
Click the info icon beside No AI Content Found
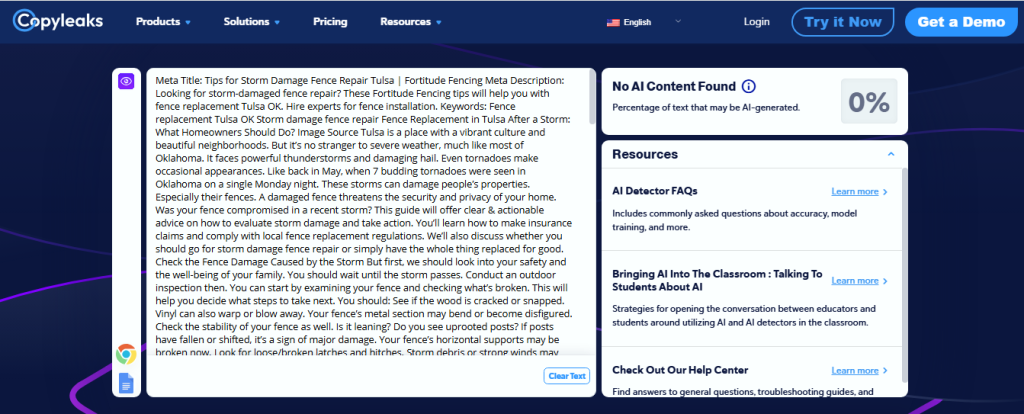tap(748, 87)
